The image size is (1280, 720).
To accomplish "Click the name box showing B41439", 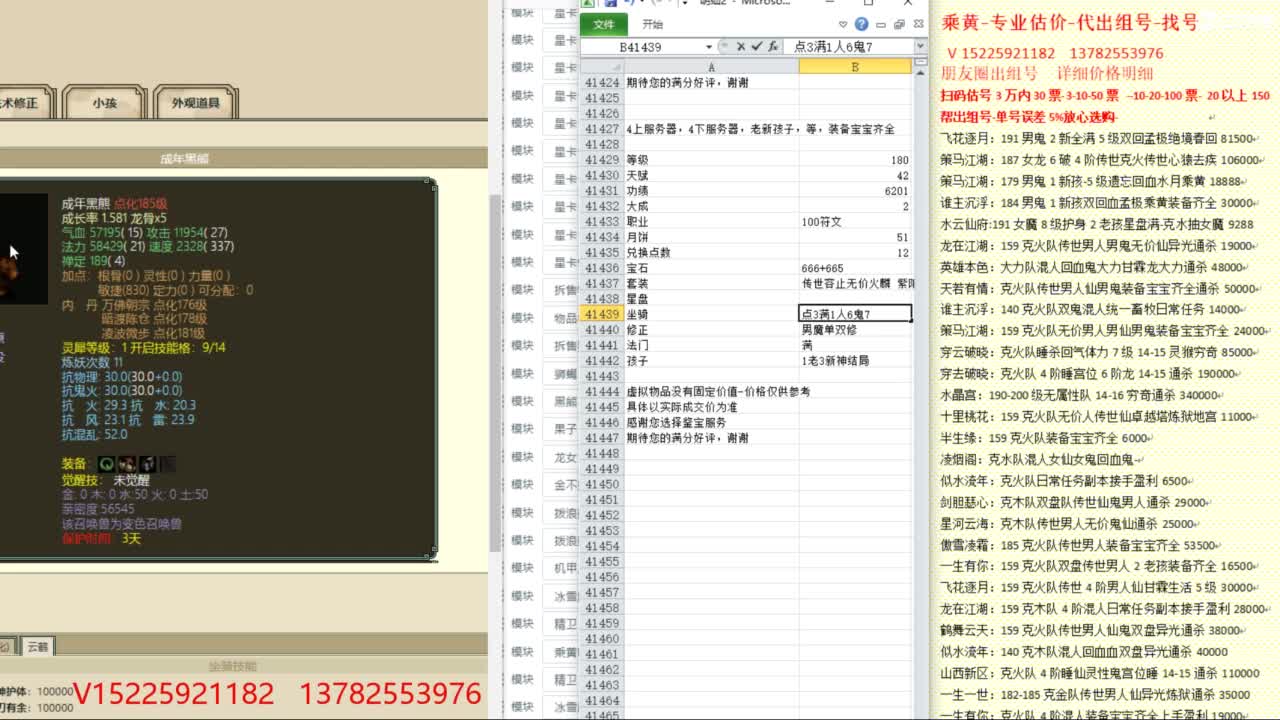I will [641, 47].
